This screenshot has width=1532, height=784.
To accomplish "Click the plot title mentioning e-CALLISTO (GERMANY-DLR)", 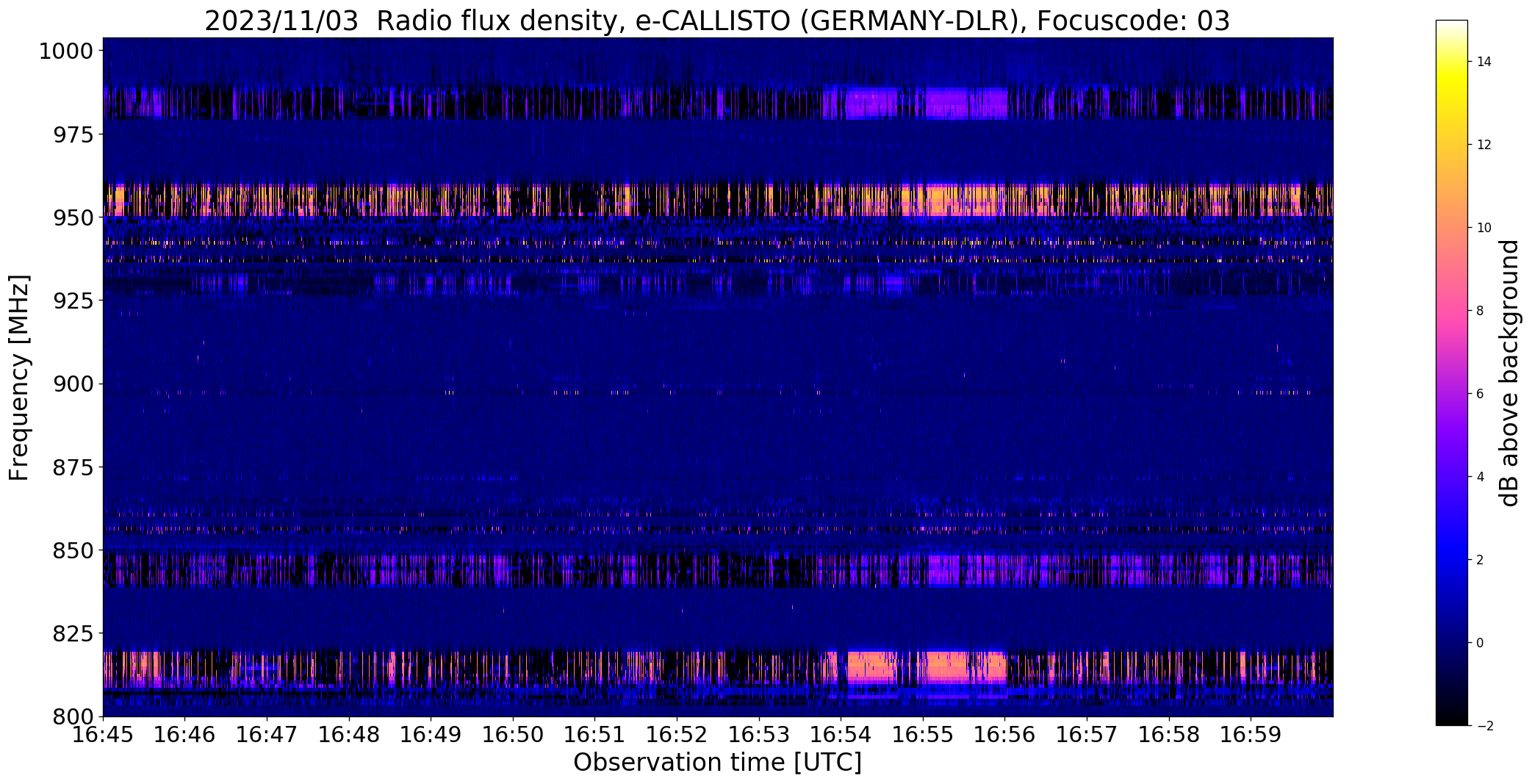I will (716, 21).
